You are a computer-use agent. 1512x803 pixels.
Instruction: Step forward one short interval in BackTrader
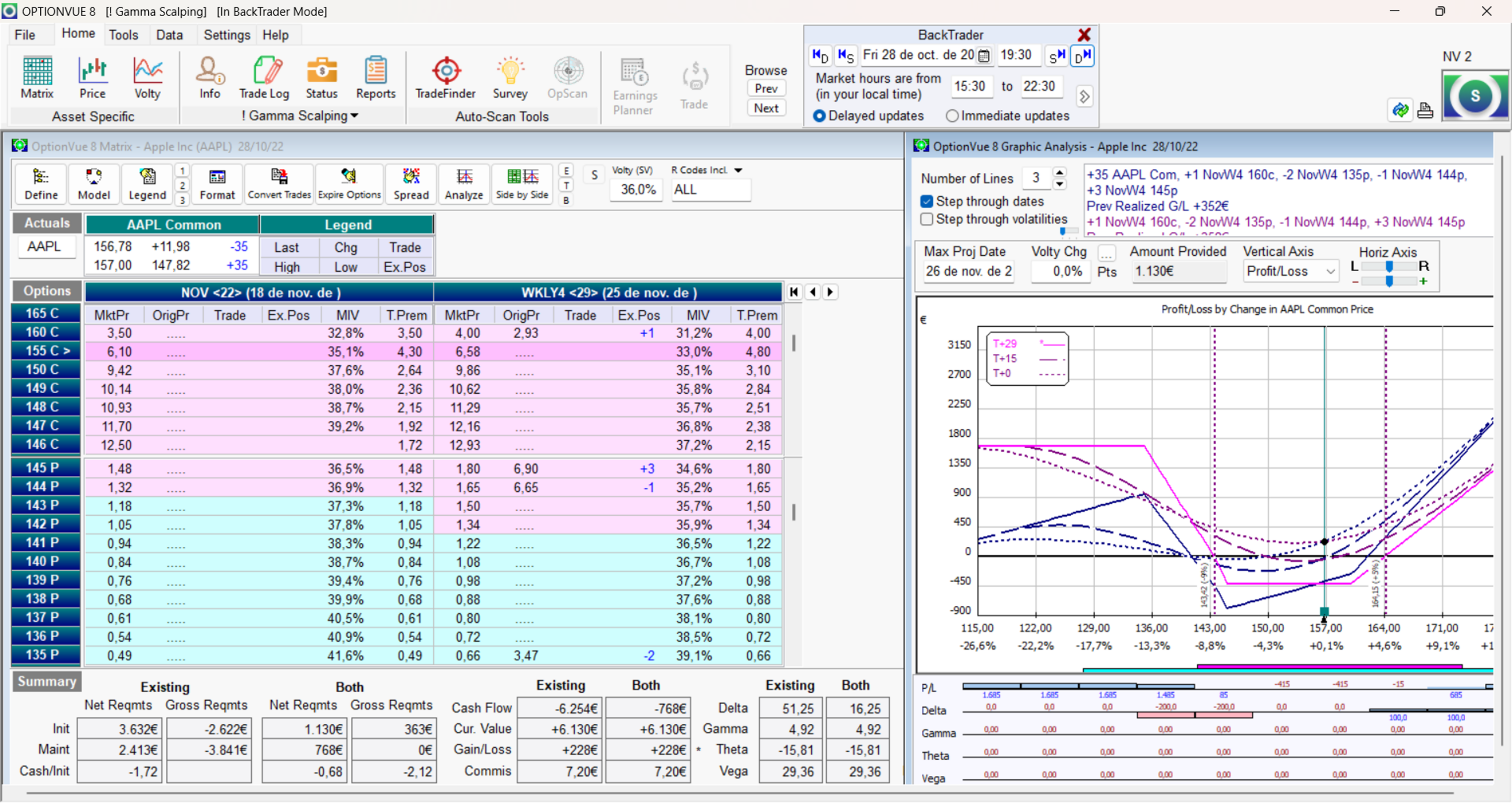[1056, 56]
